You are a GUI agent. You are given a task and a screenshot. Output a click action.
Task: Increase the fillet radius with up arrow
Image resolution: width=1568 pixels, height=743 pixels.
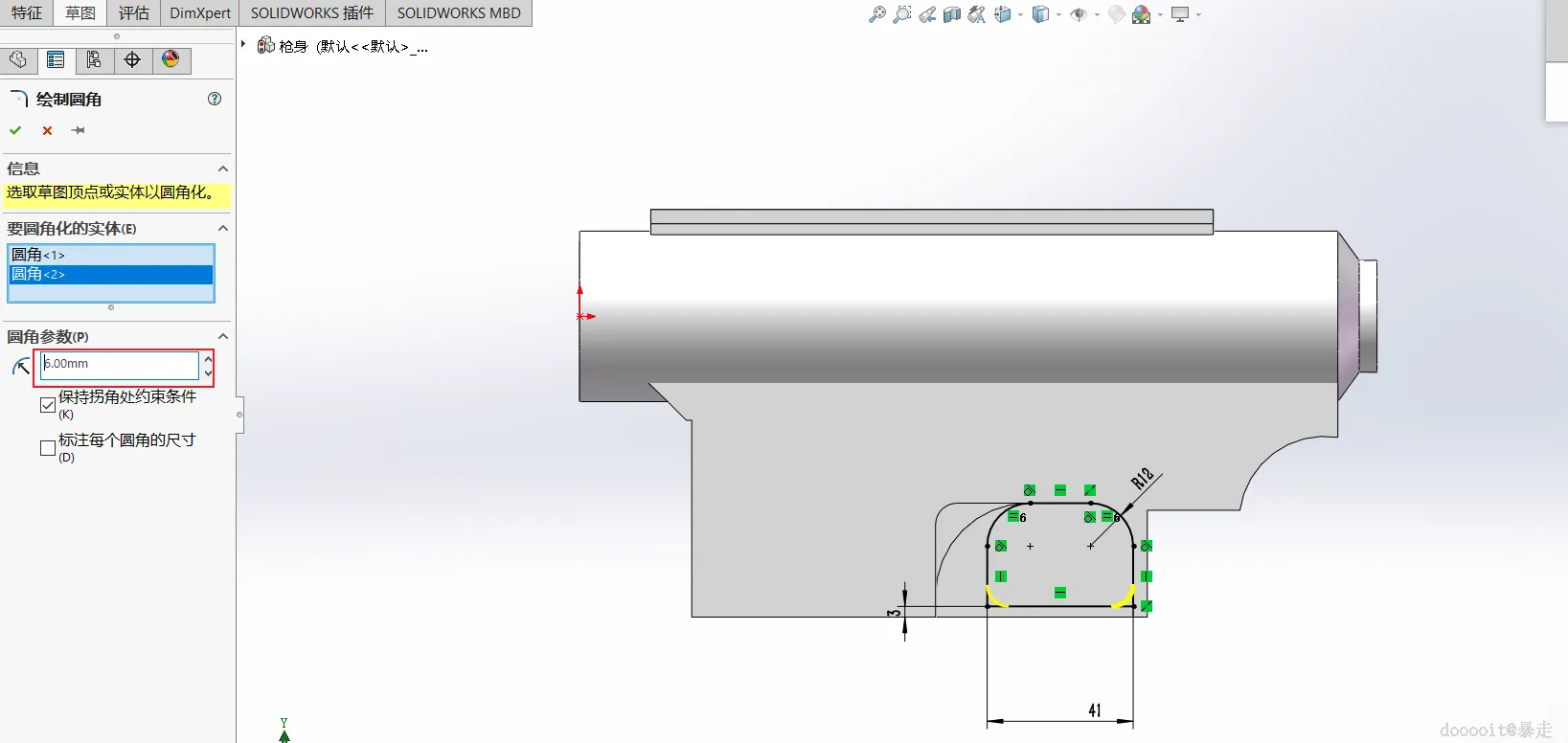208,359
